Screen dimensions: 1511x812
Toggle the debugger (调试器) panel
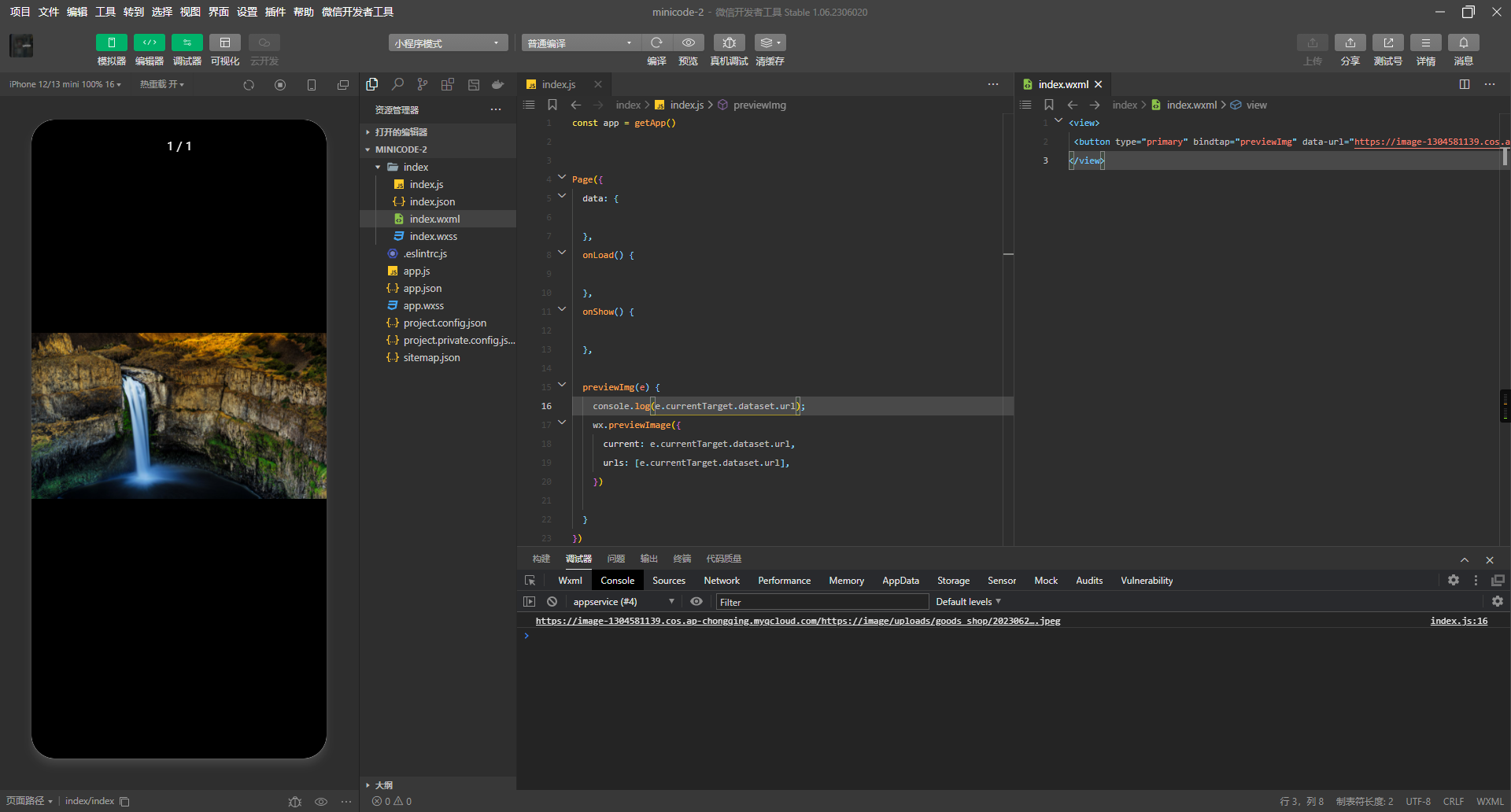point(187,42)
